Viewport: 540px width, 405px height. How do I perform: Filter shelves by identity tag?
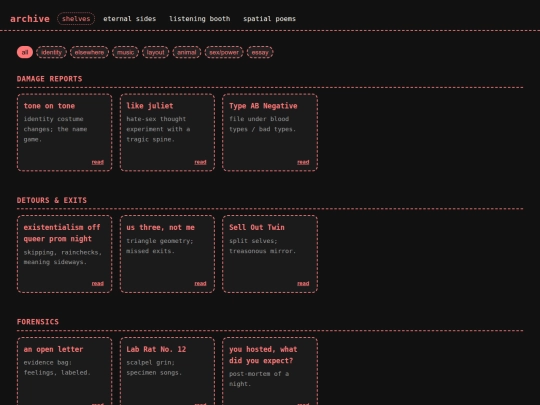tap(51, 52)
